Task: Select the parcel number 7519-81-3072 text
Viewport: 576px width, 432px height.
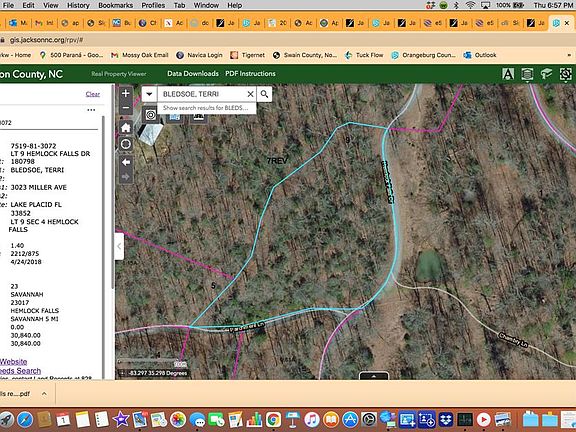Action: click(x=33, y=146)
